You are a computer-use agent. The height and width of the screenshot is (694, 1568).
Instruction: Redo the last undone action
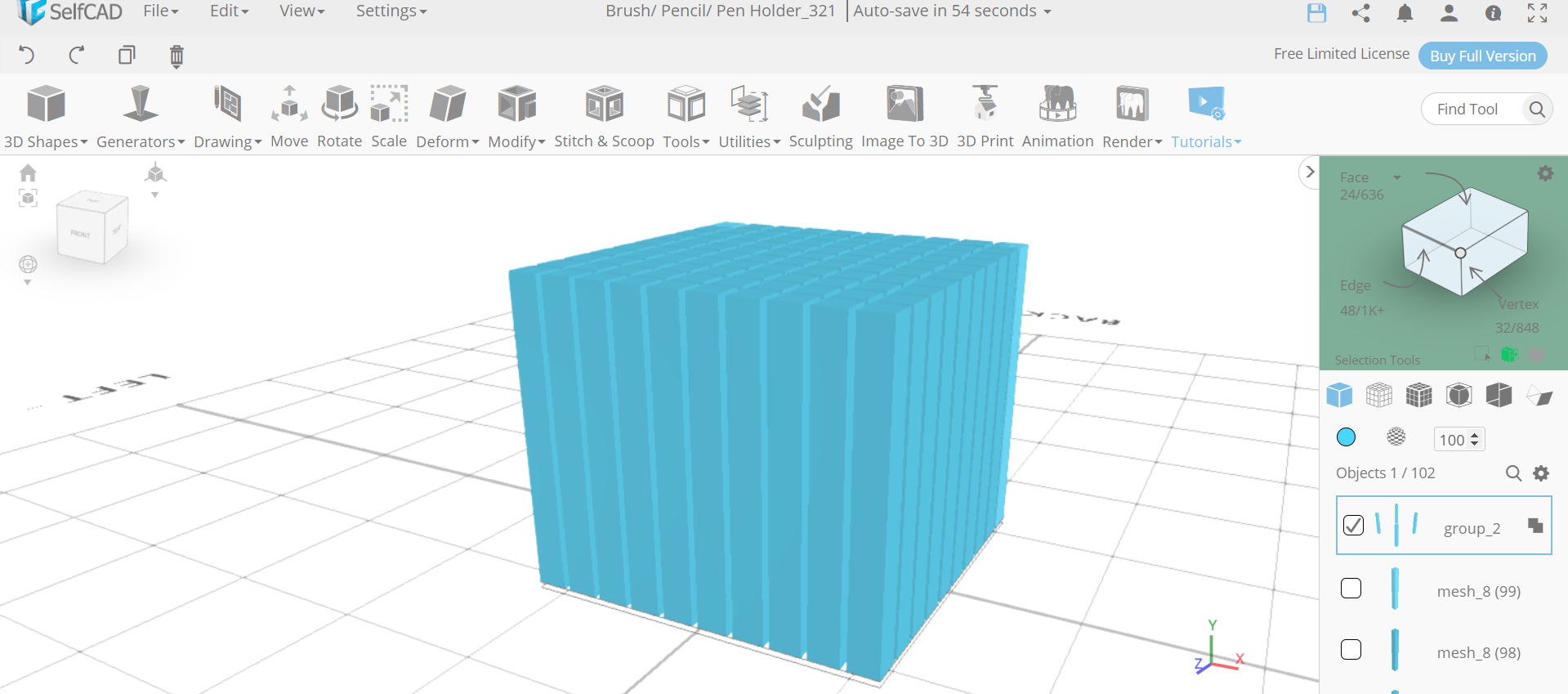pyautogui.click(x=77, y=56)
